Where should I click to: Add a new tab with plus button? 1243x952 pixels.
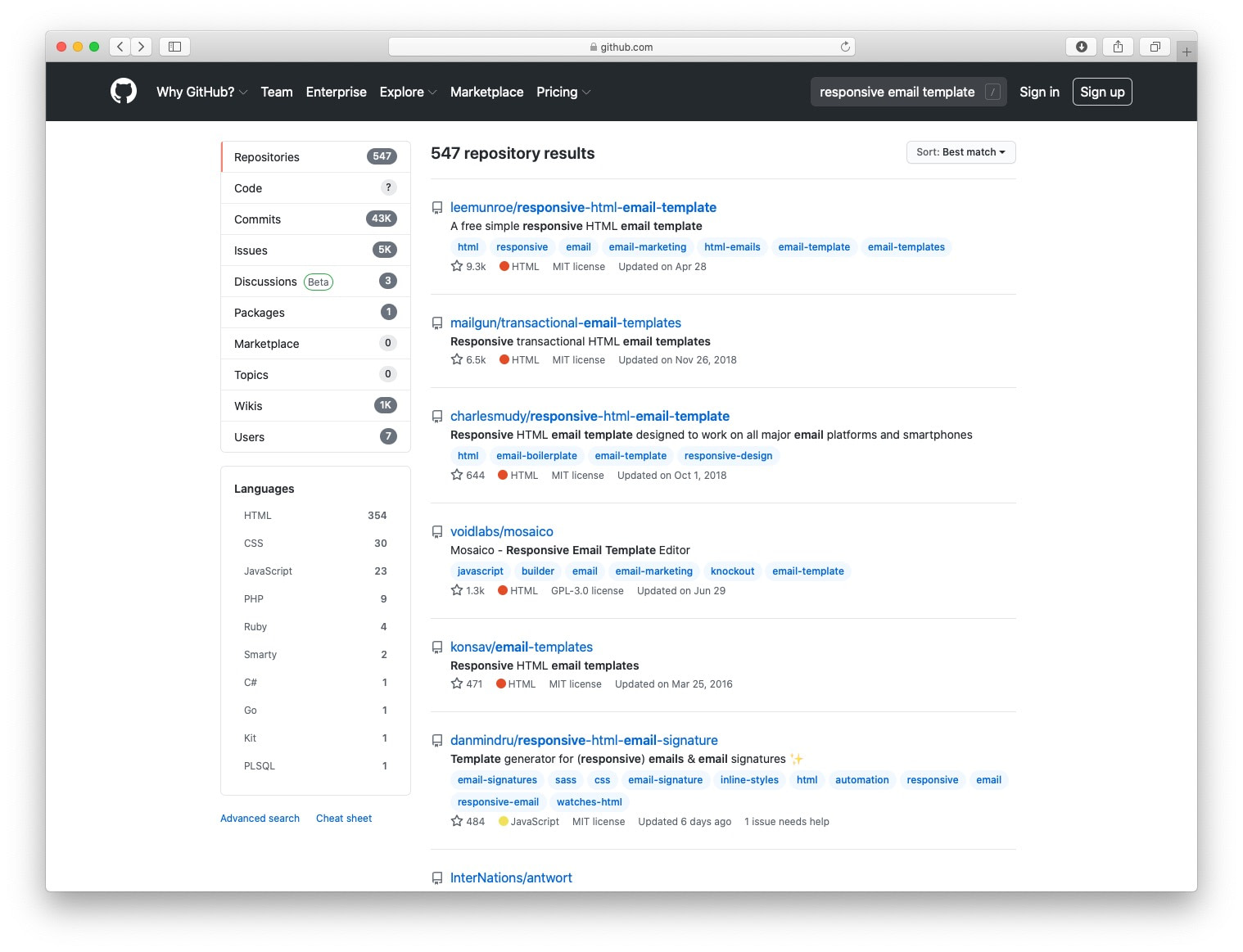[x=1186, y=52]
